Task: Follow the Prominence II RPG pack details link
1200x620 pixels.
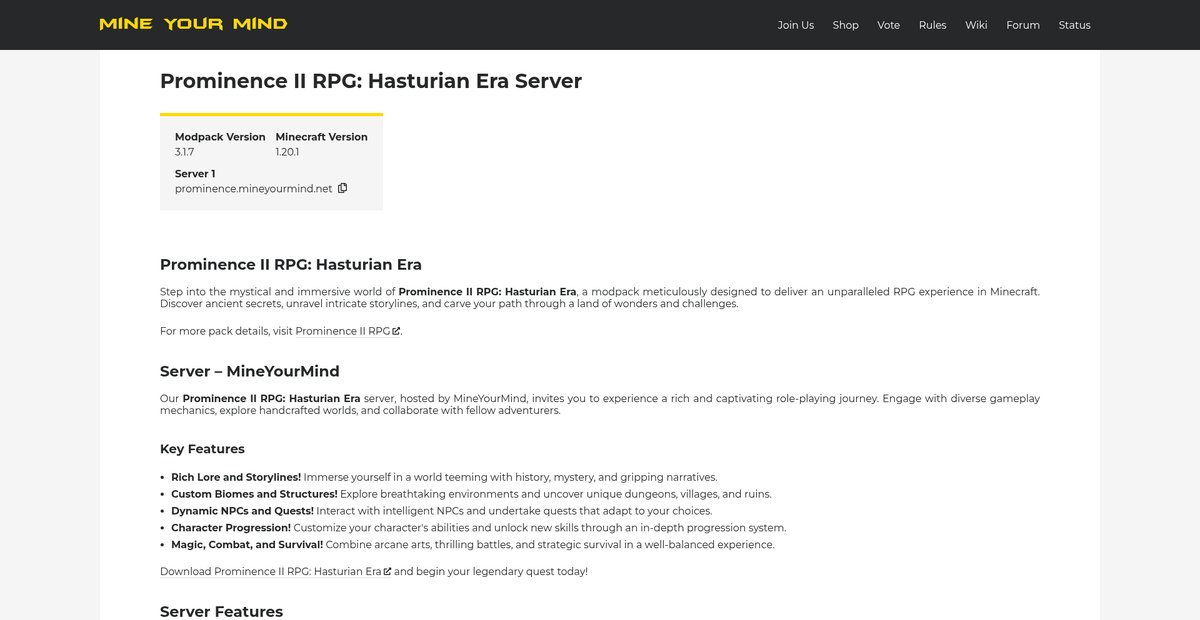Action: [x=343, y=331]
